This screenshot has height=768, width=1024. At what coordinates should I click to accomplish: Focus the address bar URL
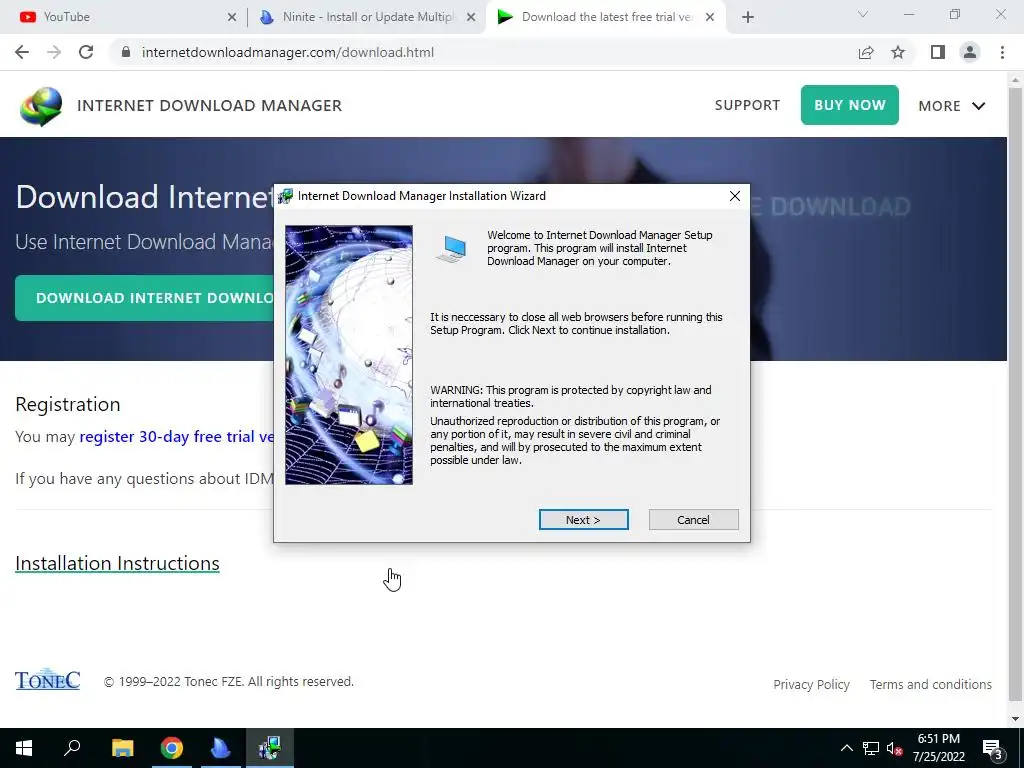coord(288,52)
